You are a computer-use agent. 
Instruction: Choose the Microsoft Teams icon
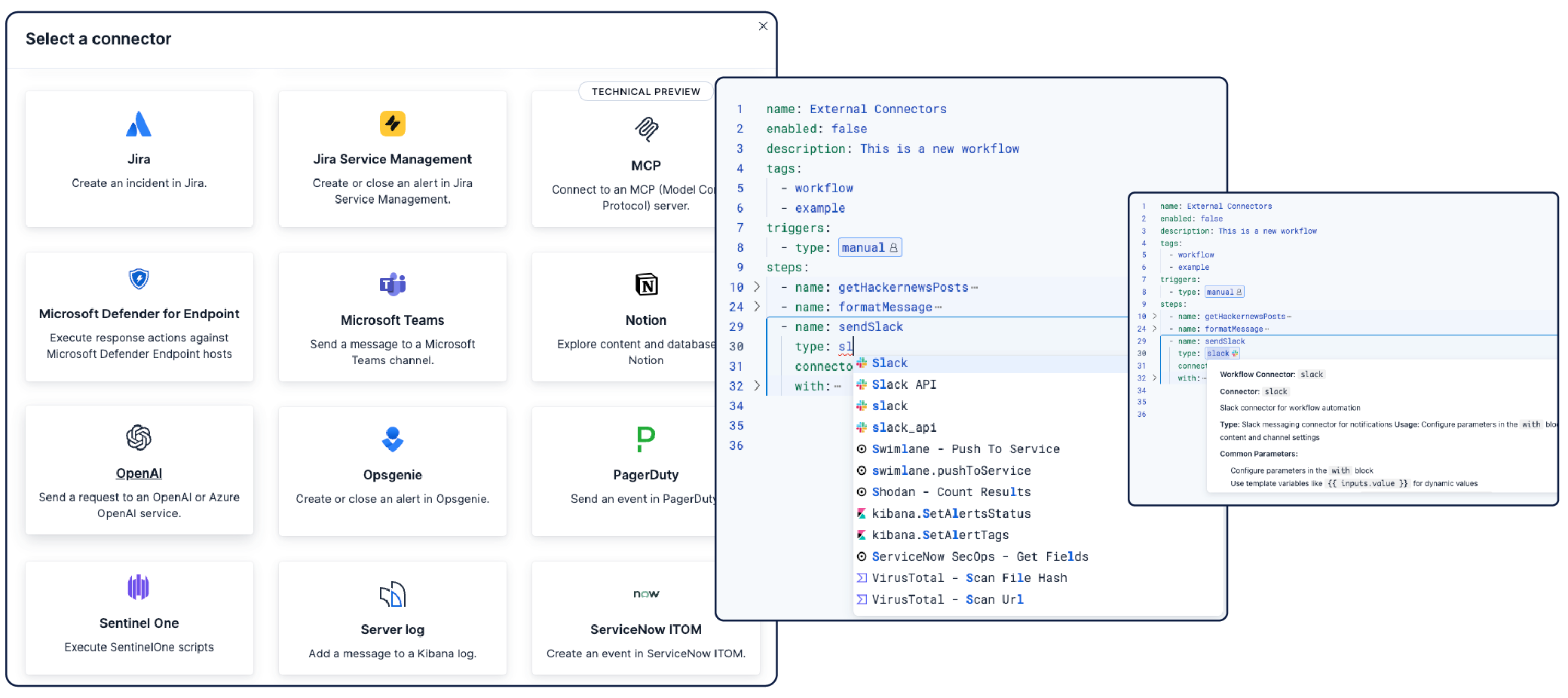point(392,284)
